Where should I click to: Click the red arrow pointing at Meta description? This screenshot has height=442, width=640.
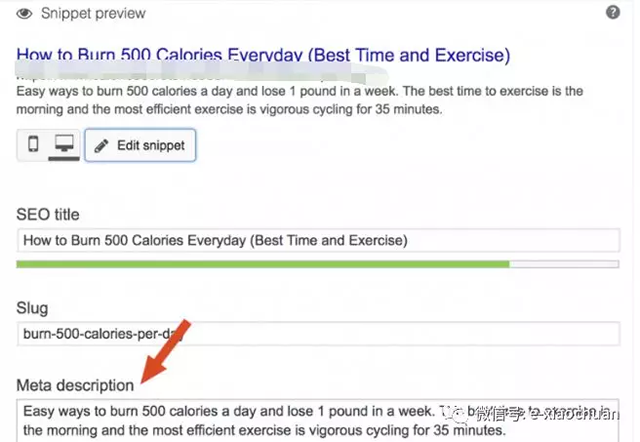167,354
